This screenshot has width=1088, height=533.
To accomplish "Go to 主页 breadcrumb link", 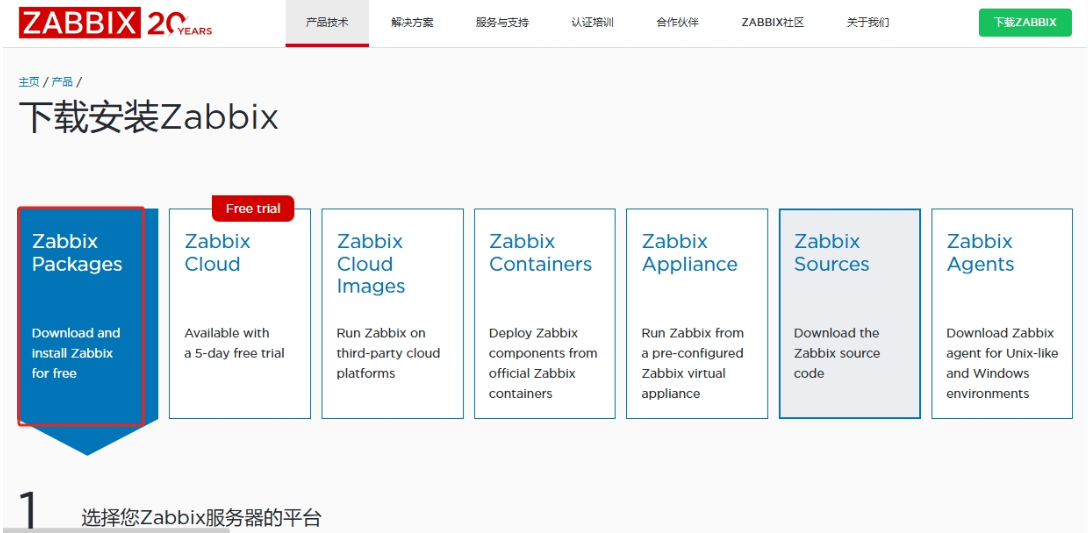I will (29, 82).
